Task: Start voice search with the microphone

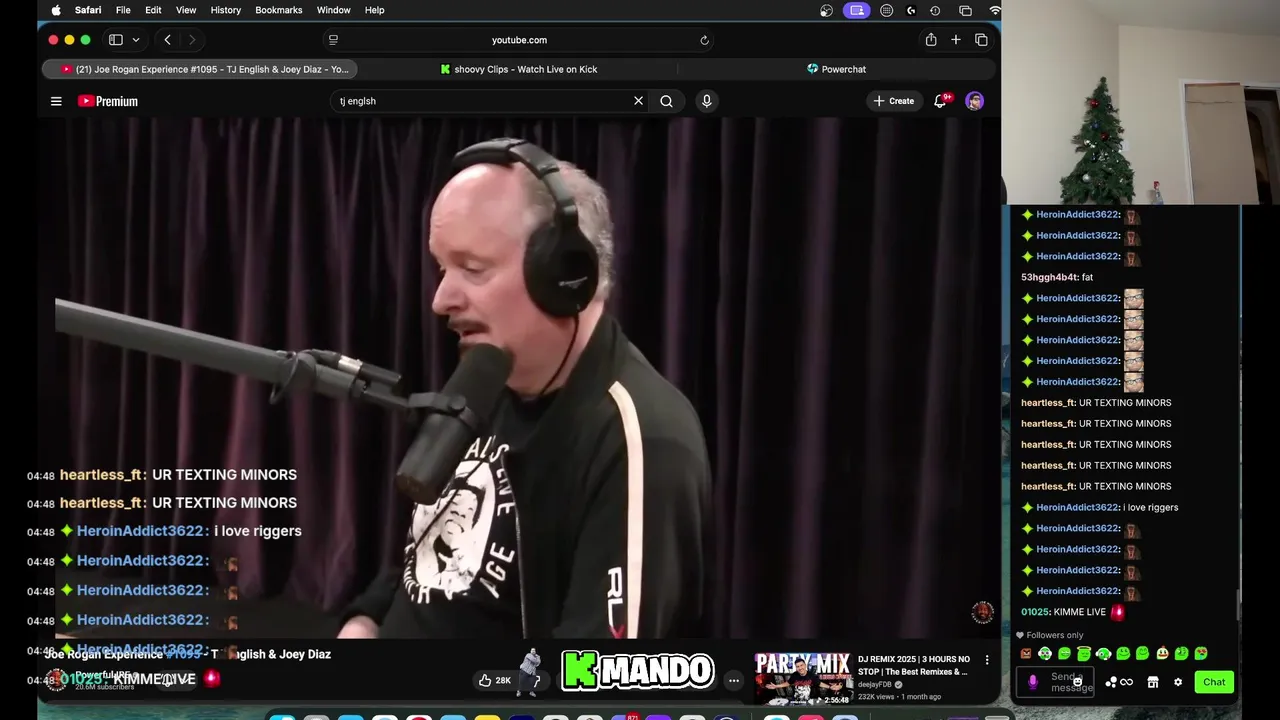Action: [707, 101]
